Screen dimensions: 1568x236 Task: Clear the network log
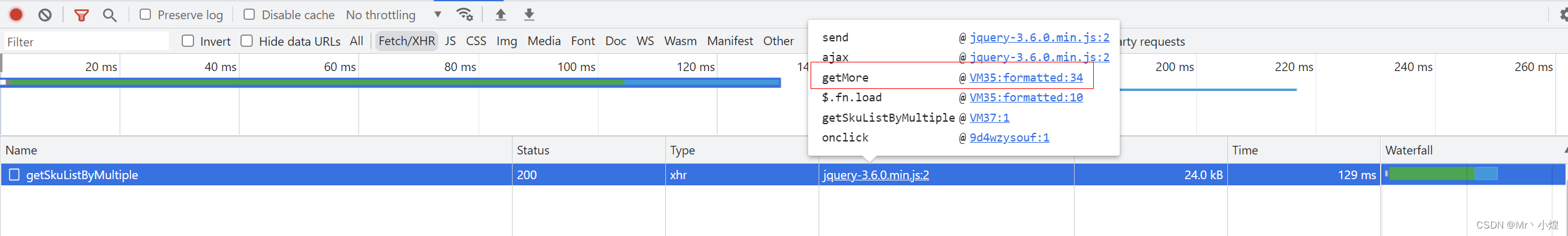point(45,14)
